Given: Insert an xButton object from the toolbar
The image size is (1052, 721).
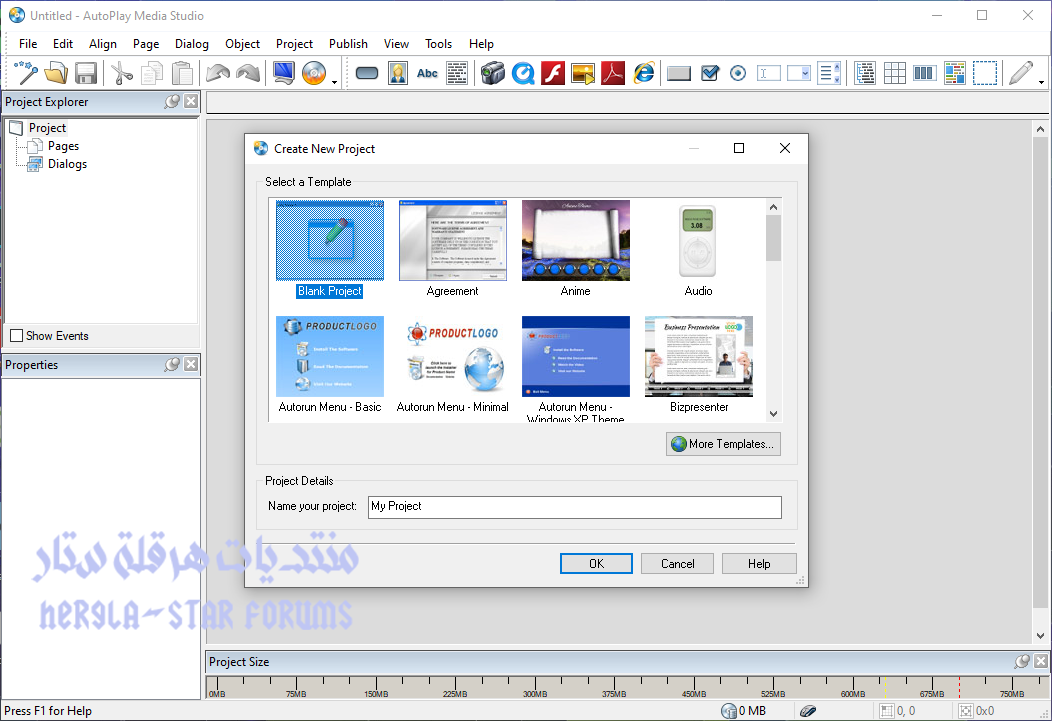Looking at the screenshot, I should tap(678, 72).
